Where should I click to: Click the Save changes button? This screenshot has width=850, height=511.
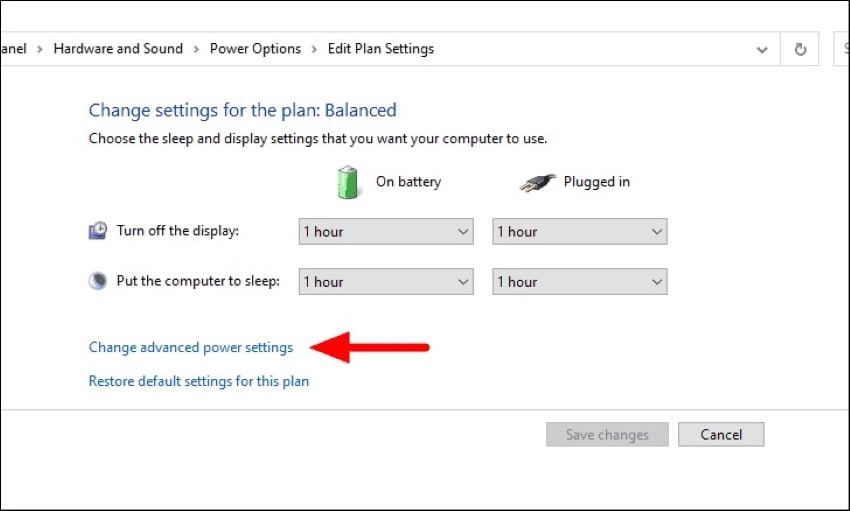[607, 435]
